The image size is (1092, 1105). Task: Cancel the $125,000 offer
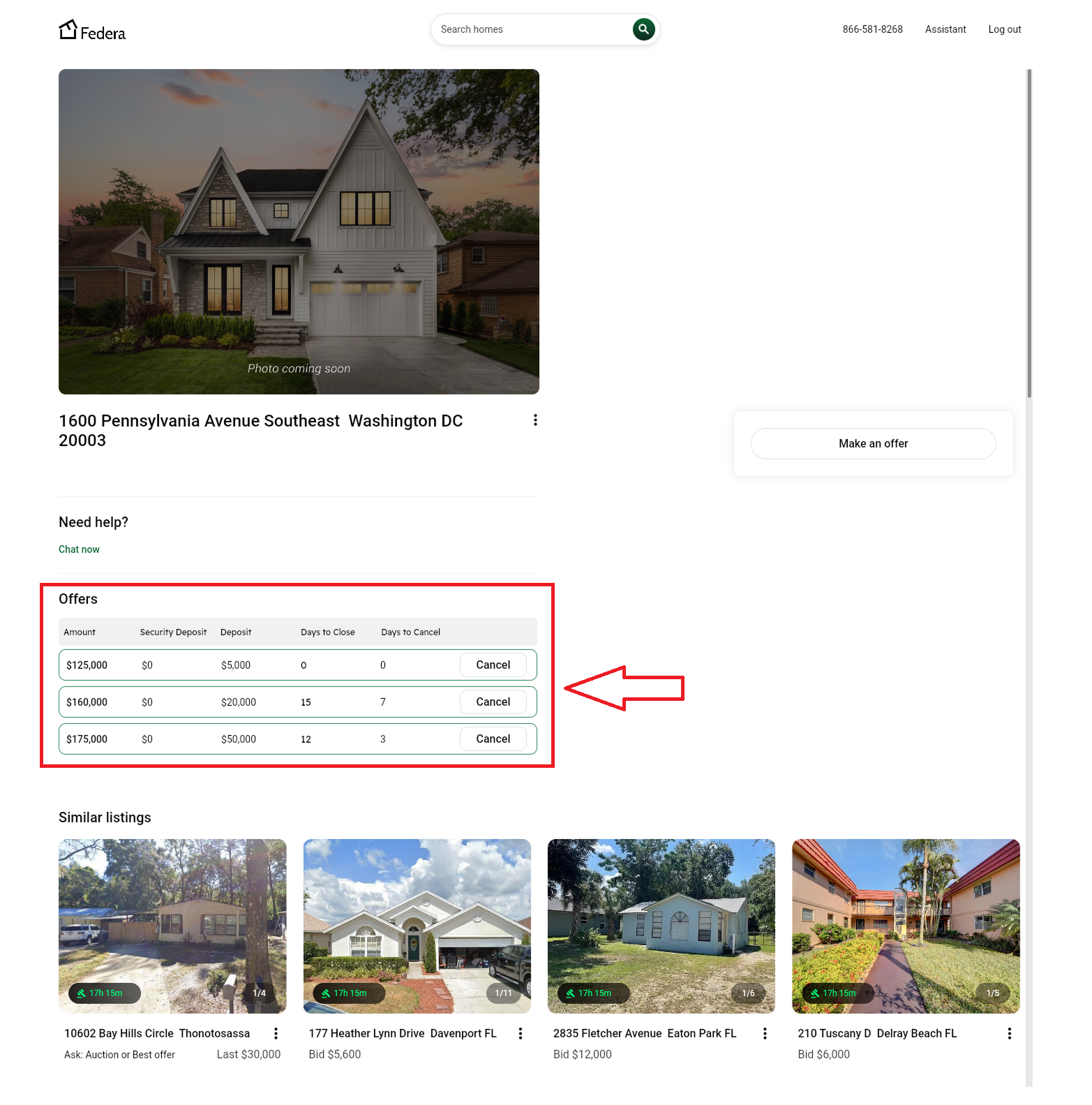[493, 665]
